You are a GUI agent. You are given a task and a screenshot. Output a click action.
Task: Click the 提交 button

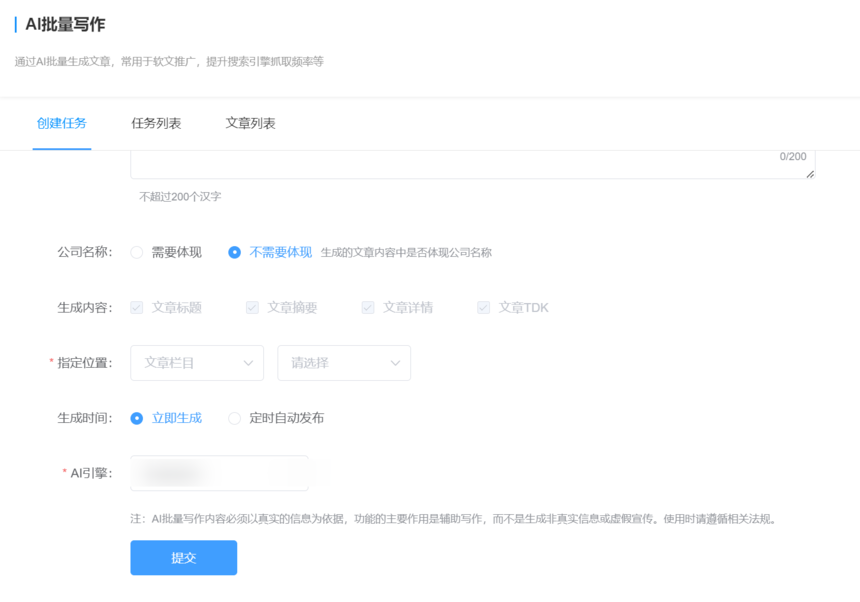[x=184, y=558]
